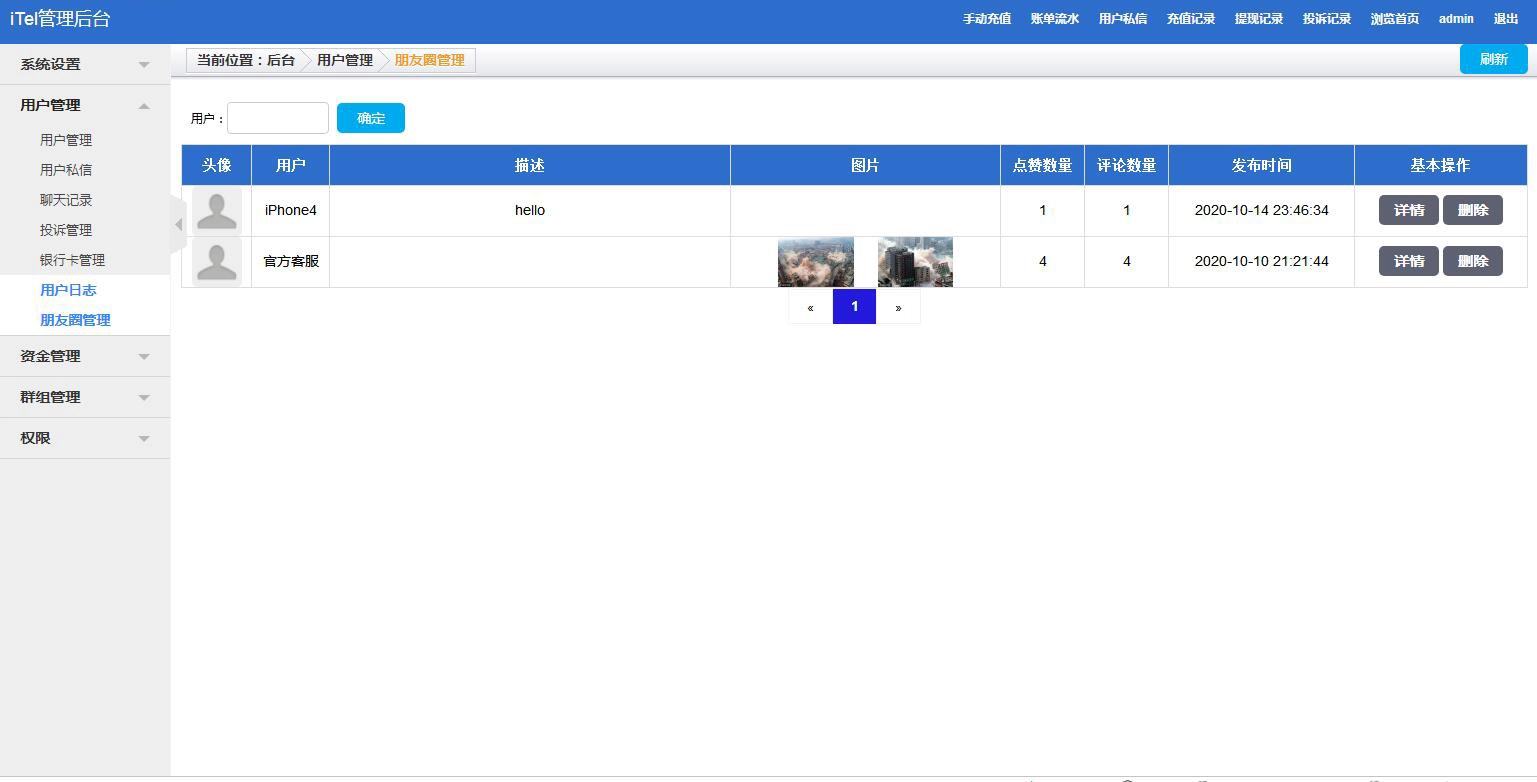This screenshot has height=782, width=1537.
Task: Click the 评论数量 column header
Action: (x=1126, y=165)
